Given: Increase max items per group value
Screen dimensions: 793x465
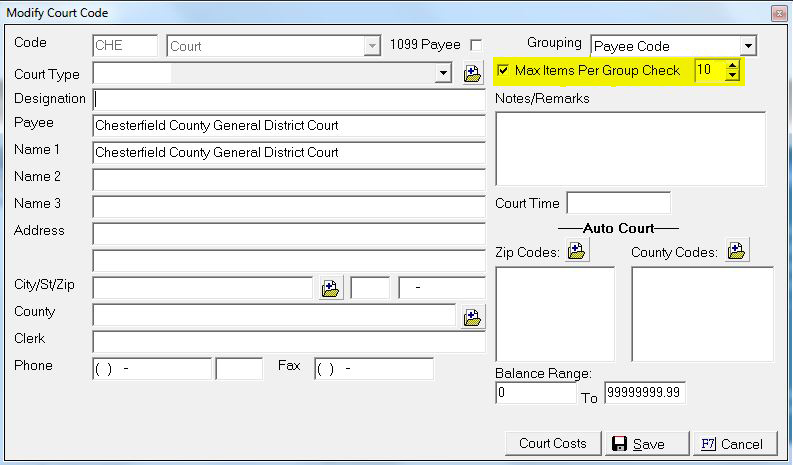Looking at the screenshot, I should [x=733, y=65].
